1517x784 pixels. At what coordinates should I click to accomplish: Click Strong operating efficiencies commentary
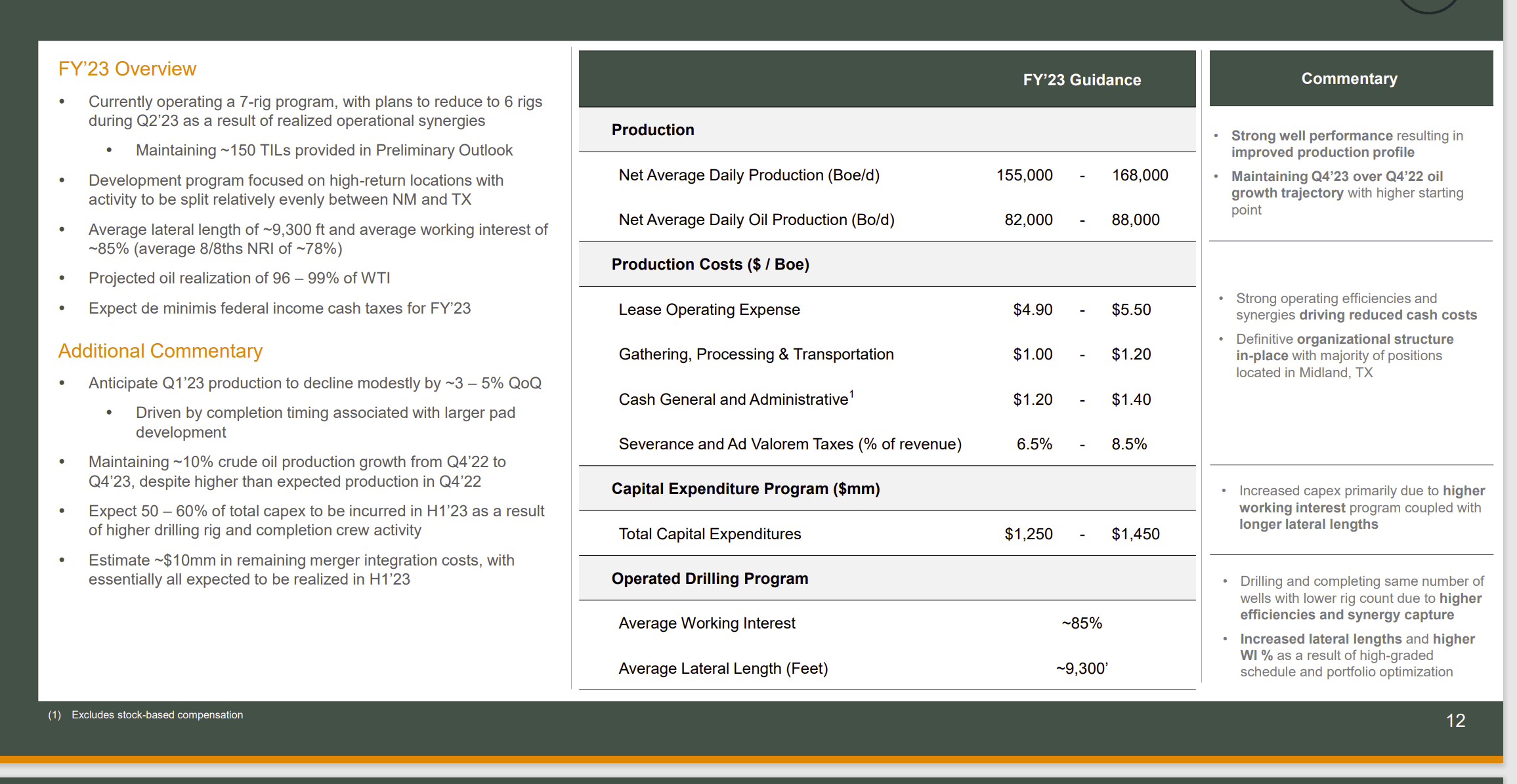(x=1356, y=306)
